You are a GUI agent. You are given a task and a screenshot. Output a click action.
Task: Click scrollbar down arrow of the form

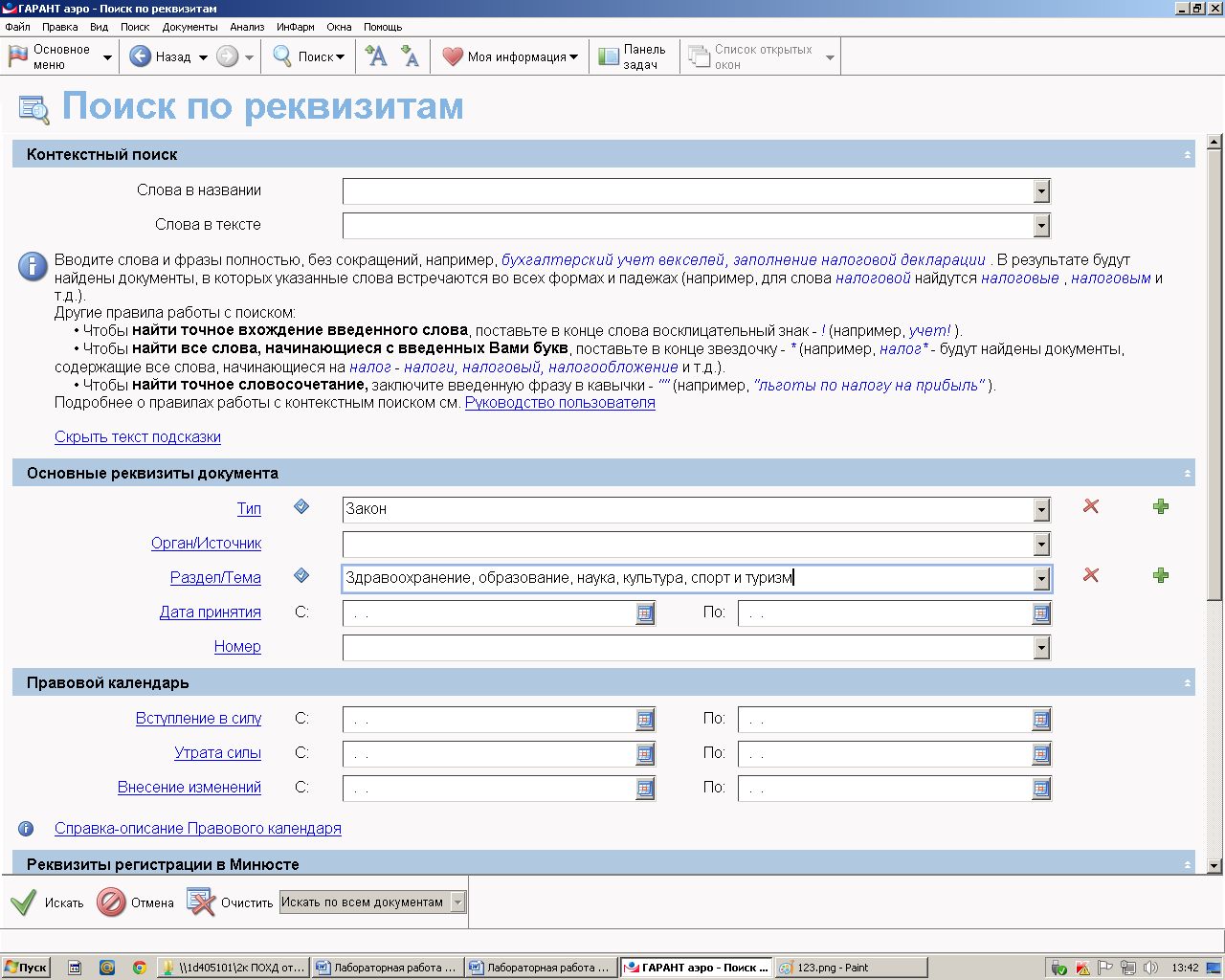[x=1214, y=865]
